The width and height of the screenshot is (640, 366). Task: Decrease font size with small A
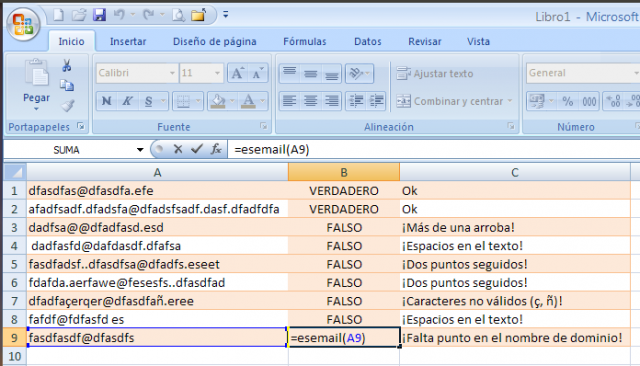click(x=258, y=73)
